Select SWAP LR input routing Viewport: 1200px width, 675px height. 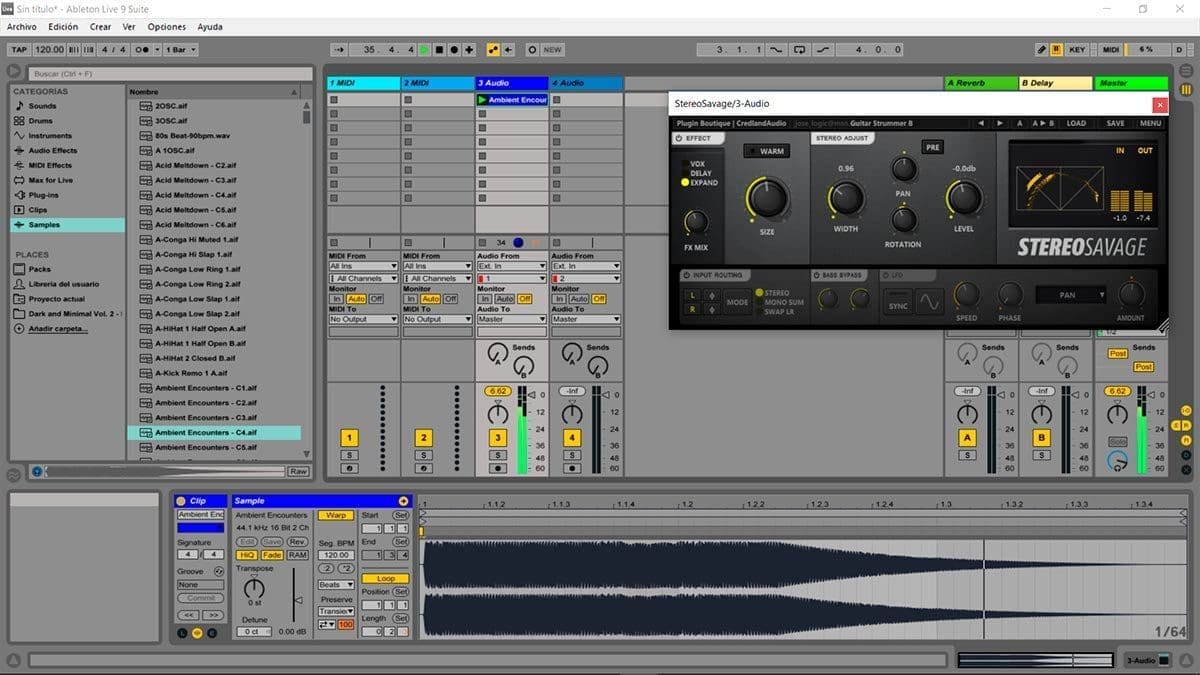[779, 312]
